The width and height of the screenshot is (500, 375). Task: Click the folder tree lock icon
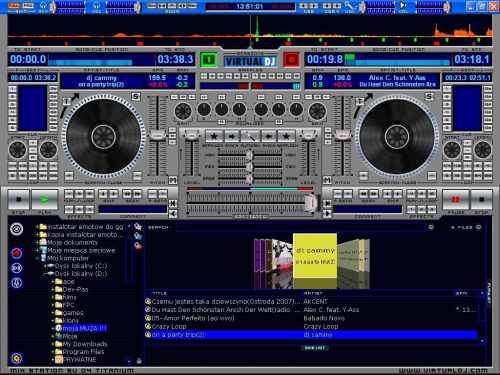tap(139, 361)
